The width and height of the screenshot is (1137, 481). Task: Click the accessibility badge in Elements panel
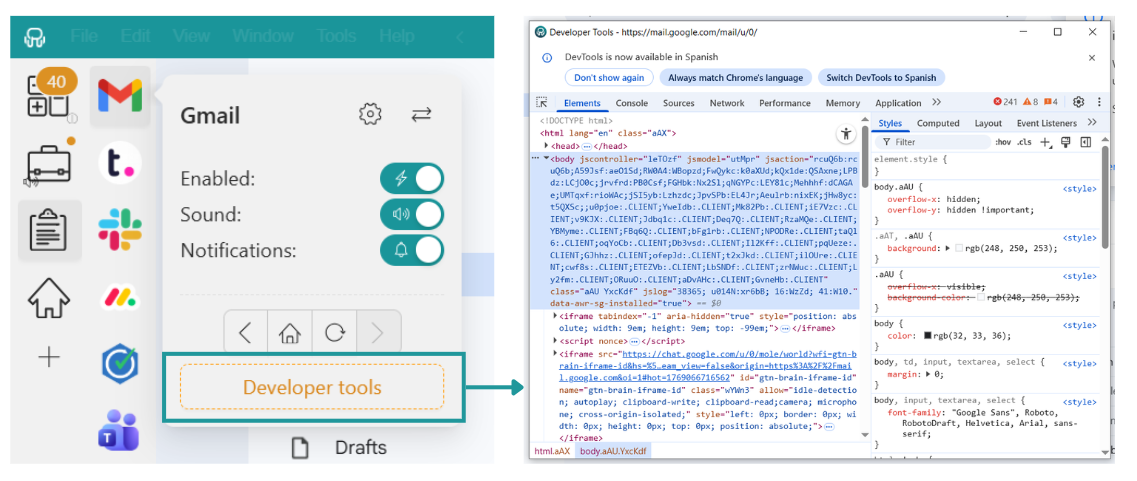coord(845,133)
